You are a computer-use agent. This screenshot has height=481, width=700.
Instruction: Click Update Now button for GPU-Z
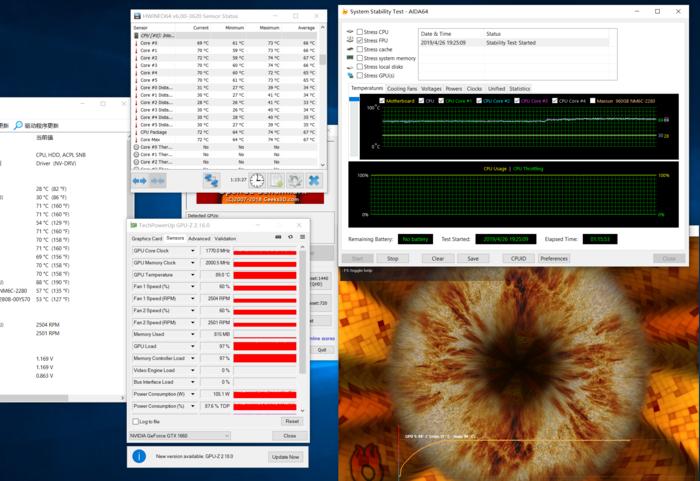point(285,457)
